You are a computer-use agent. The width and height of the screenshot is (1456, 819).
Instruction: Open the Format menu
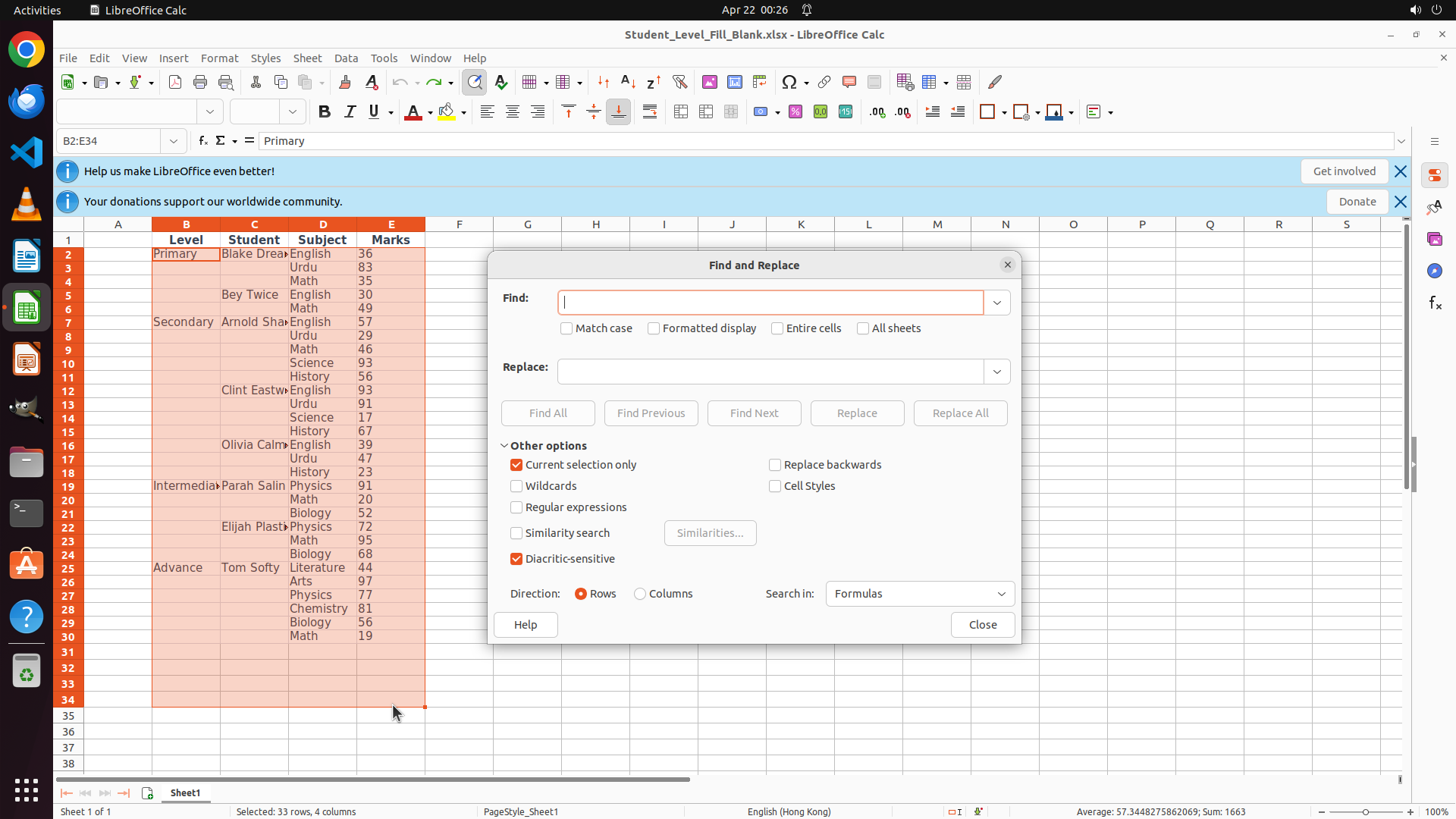coord(219,58)
